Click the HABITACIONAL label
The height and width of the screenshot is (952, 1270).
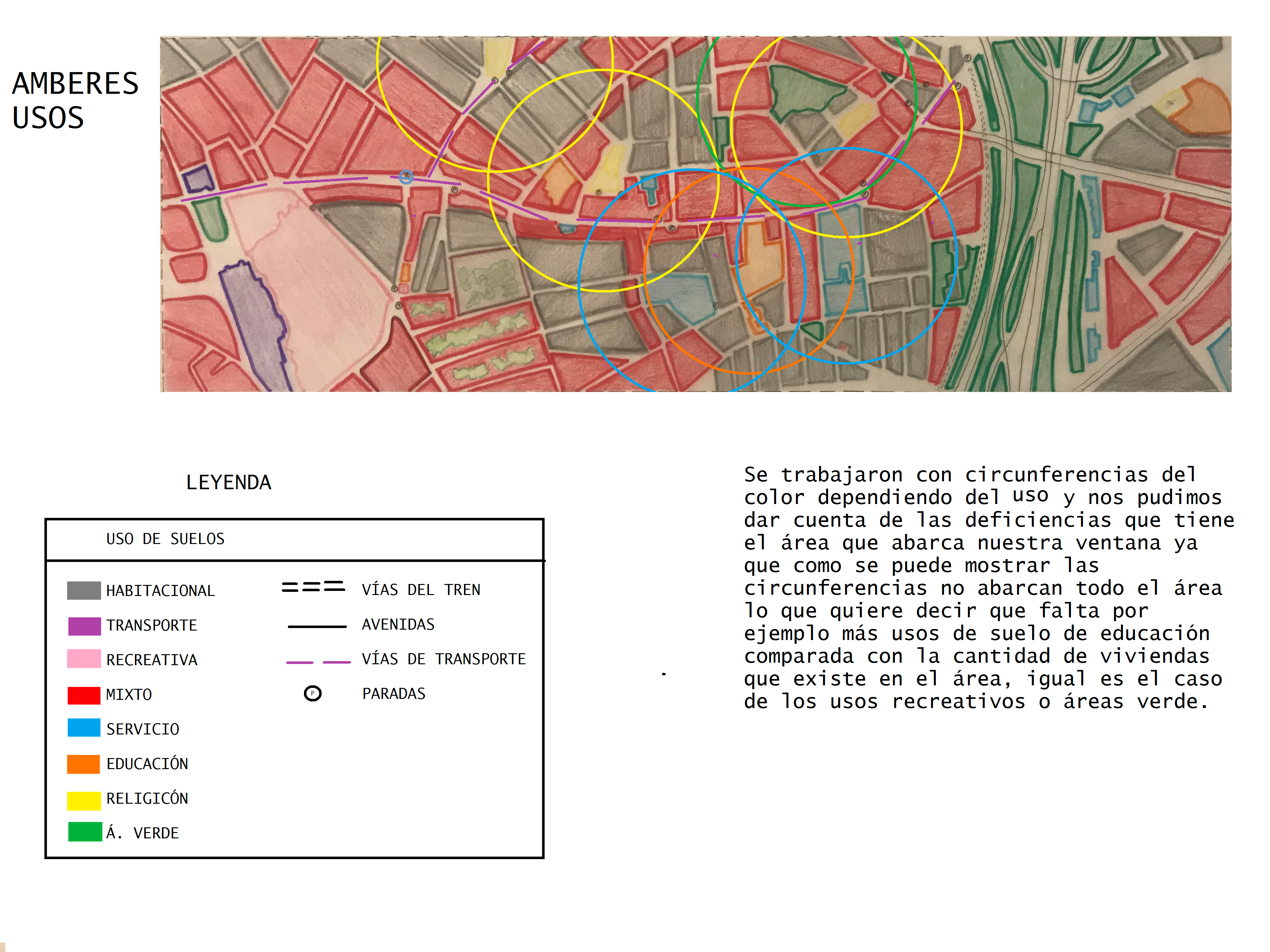click(160, 591)
